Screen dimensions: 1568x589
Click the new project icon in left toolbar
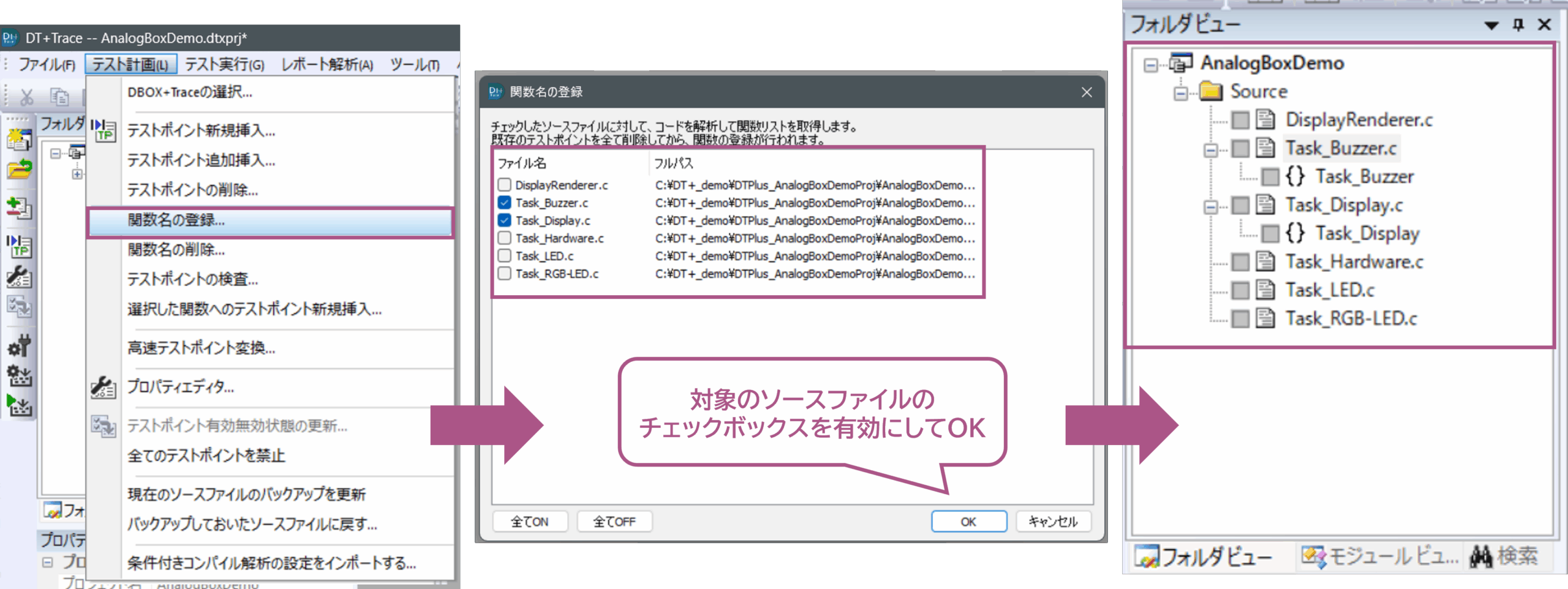tap(19, 140)
